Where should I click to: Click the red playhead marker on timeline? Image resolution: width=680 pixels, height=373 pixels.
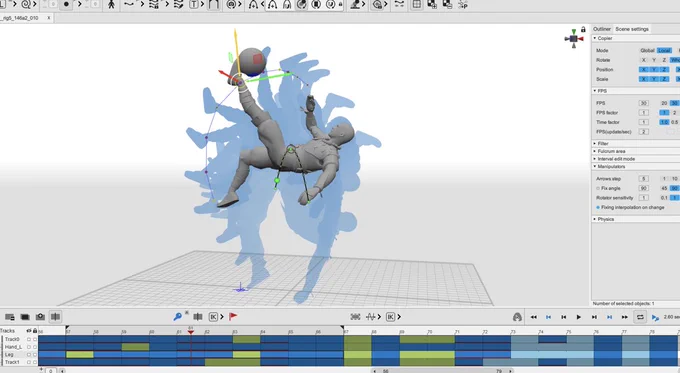[191, 331]
